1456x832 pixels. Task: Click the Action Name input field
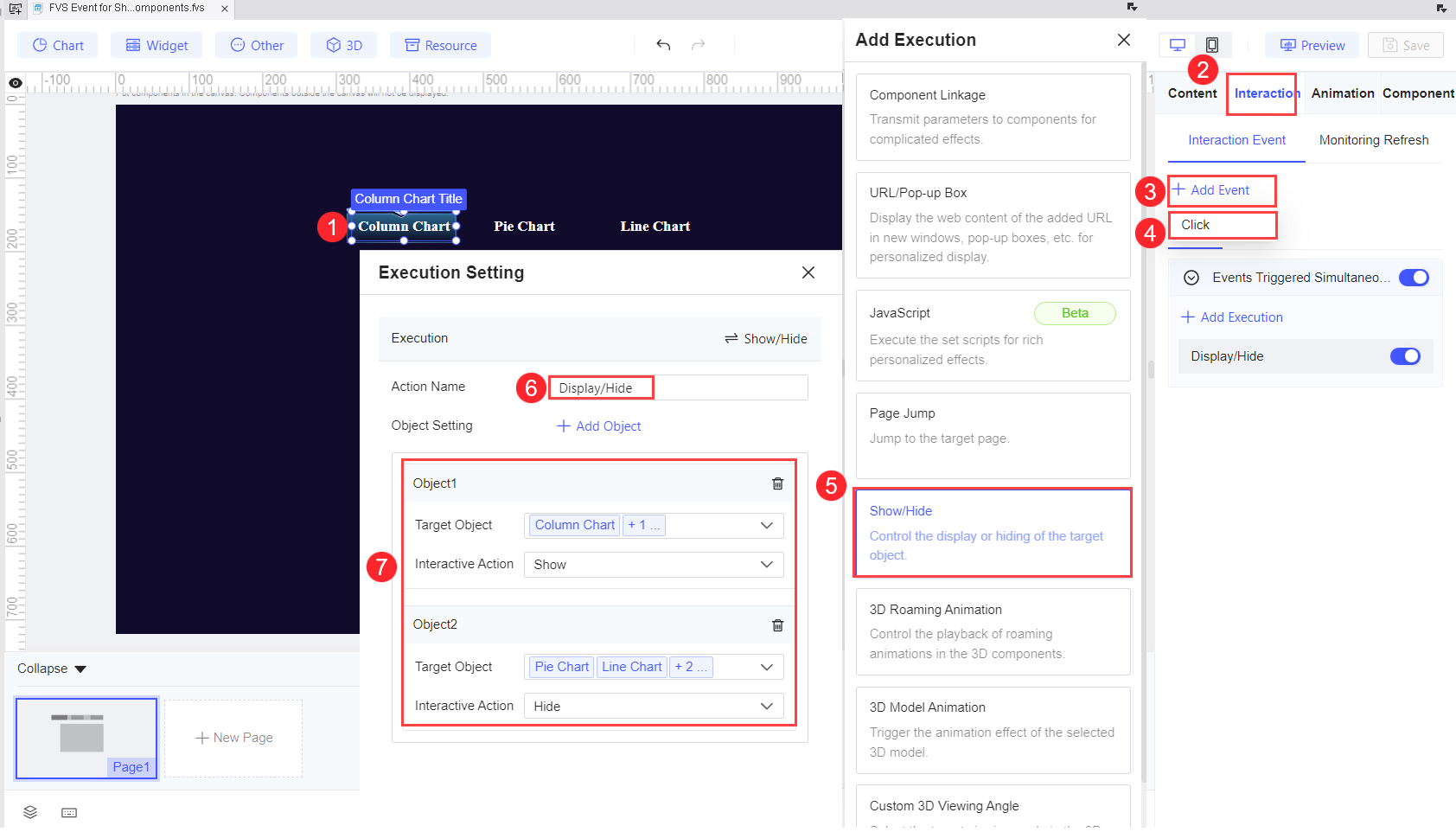[679, 387]
